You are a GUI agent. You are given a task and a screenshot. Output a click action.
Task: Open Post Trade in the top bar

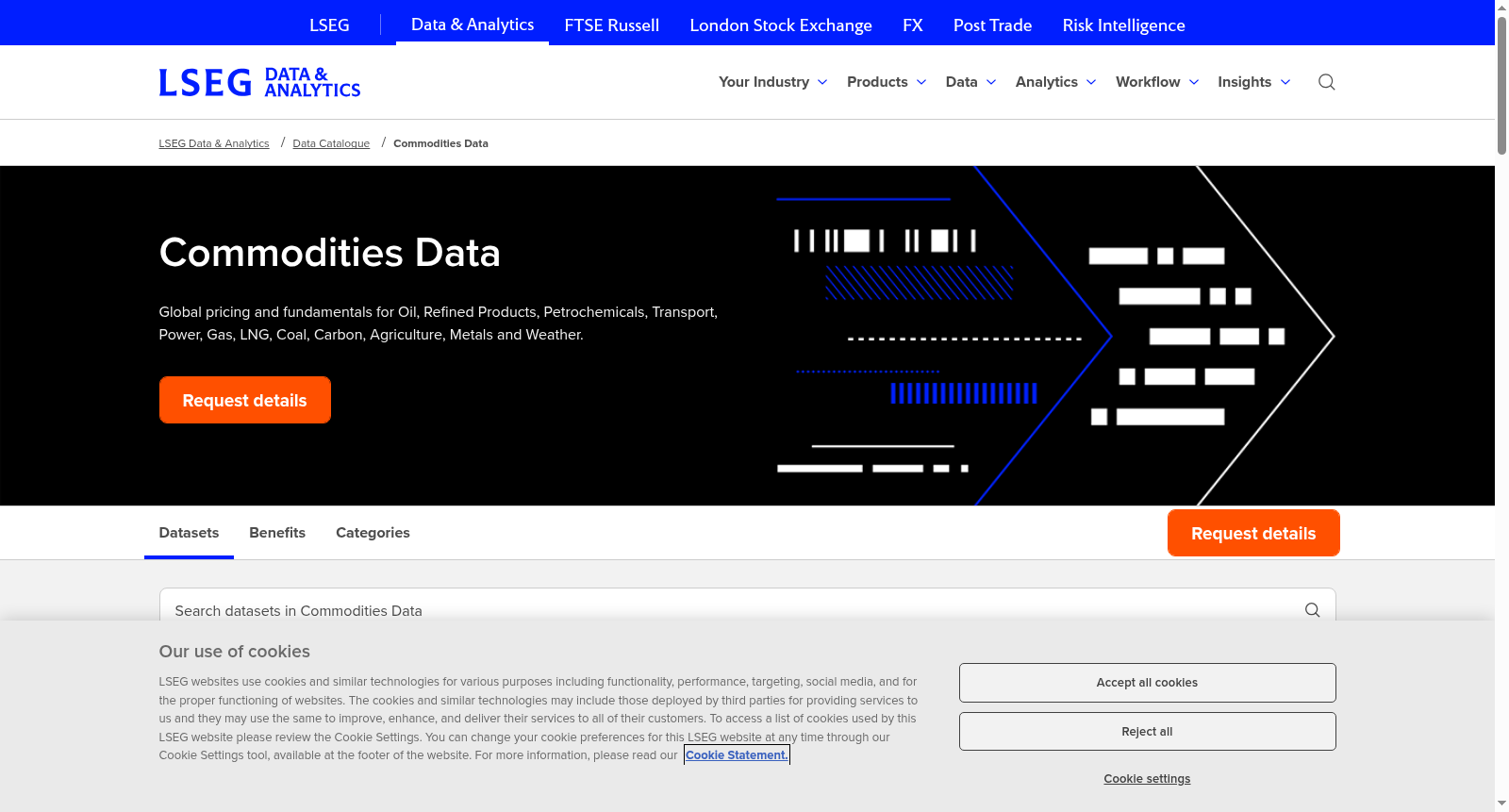tap(992, 25)
